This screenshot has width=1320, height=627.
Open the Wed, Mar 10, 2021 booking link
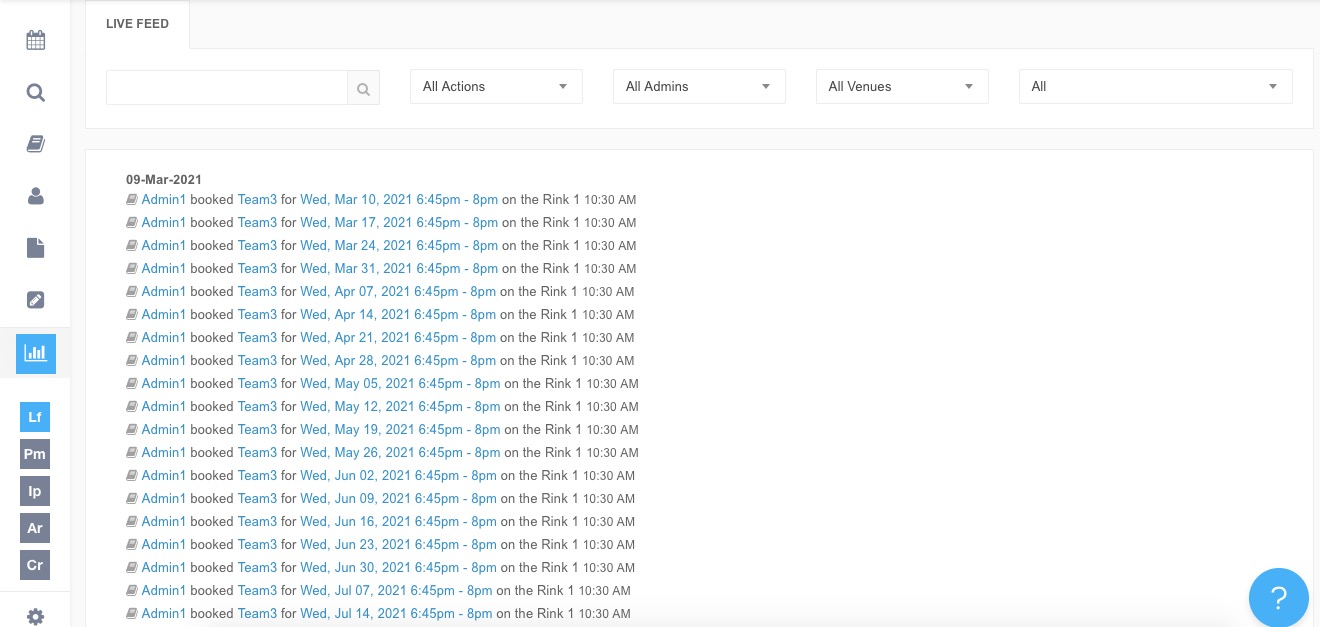(x=399, y=200)
